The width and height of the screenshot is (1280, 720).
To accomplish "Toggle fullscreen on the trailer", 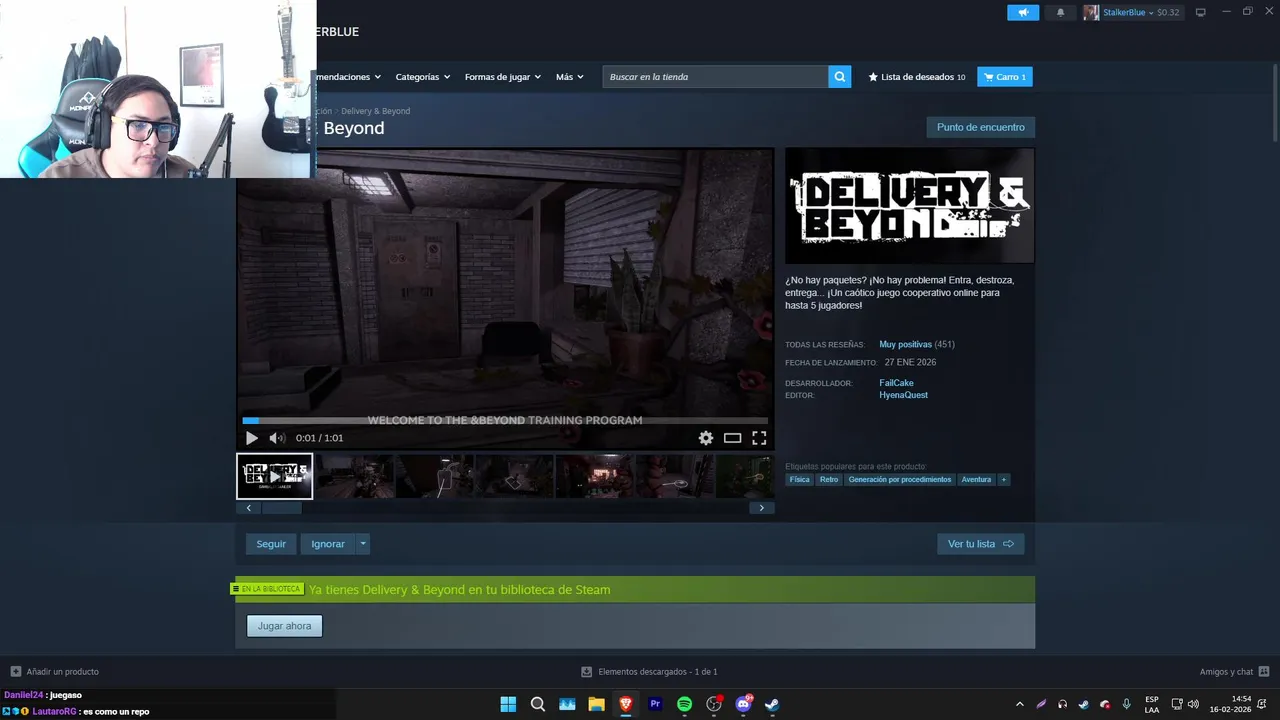I will click(x=759, y=438).
